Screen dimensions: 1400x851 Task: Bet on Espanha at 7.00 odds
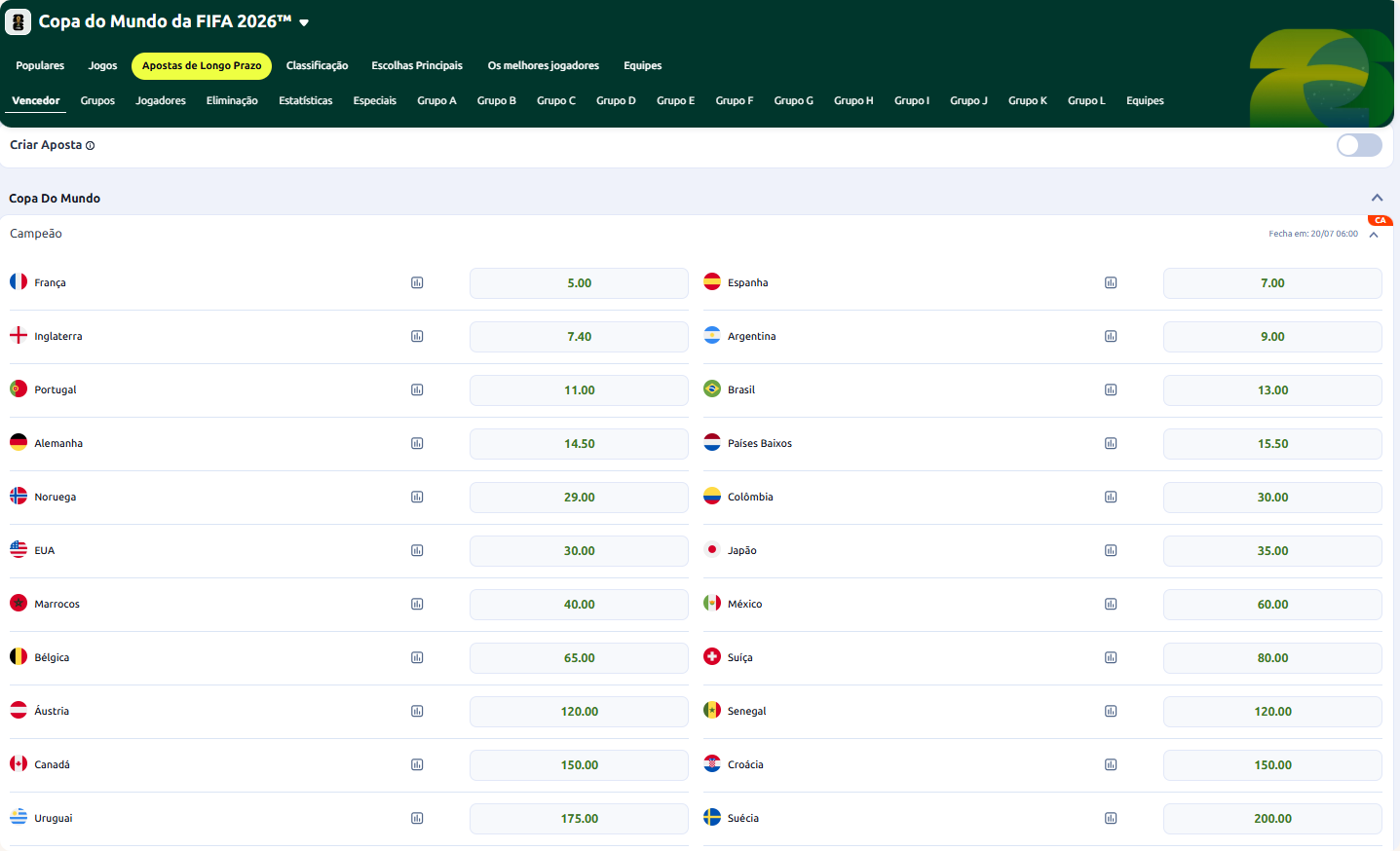(x=1272, y=283)
